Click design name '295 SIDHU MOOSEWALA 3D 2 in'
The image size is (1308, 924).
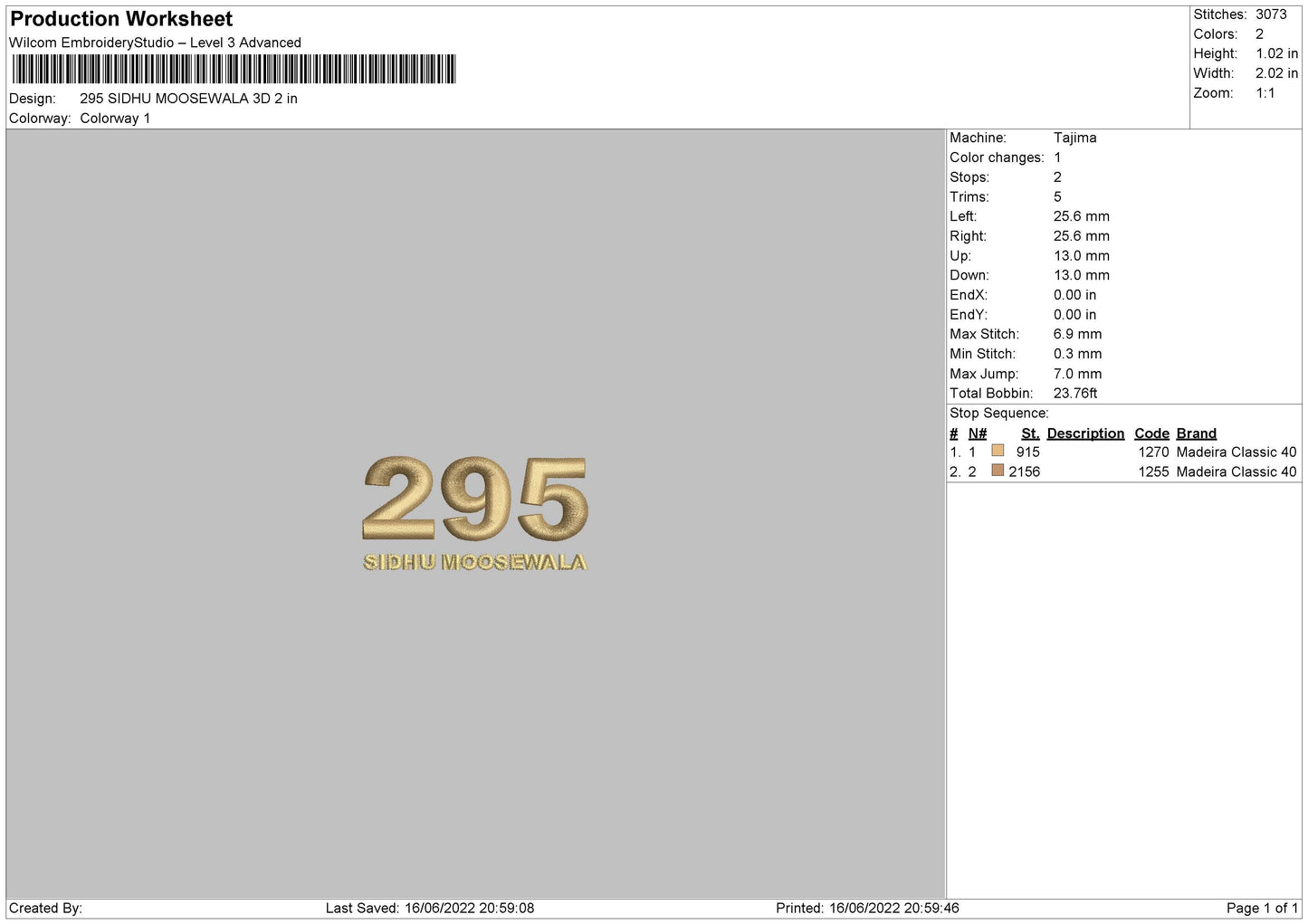[188, 99]
